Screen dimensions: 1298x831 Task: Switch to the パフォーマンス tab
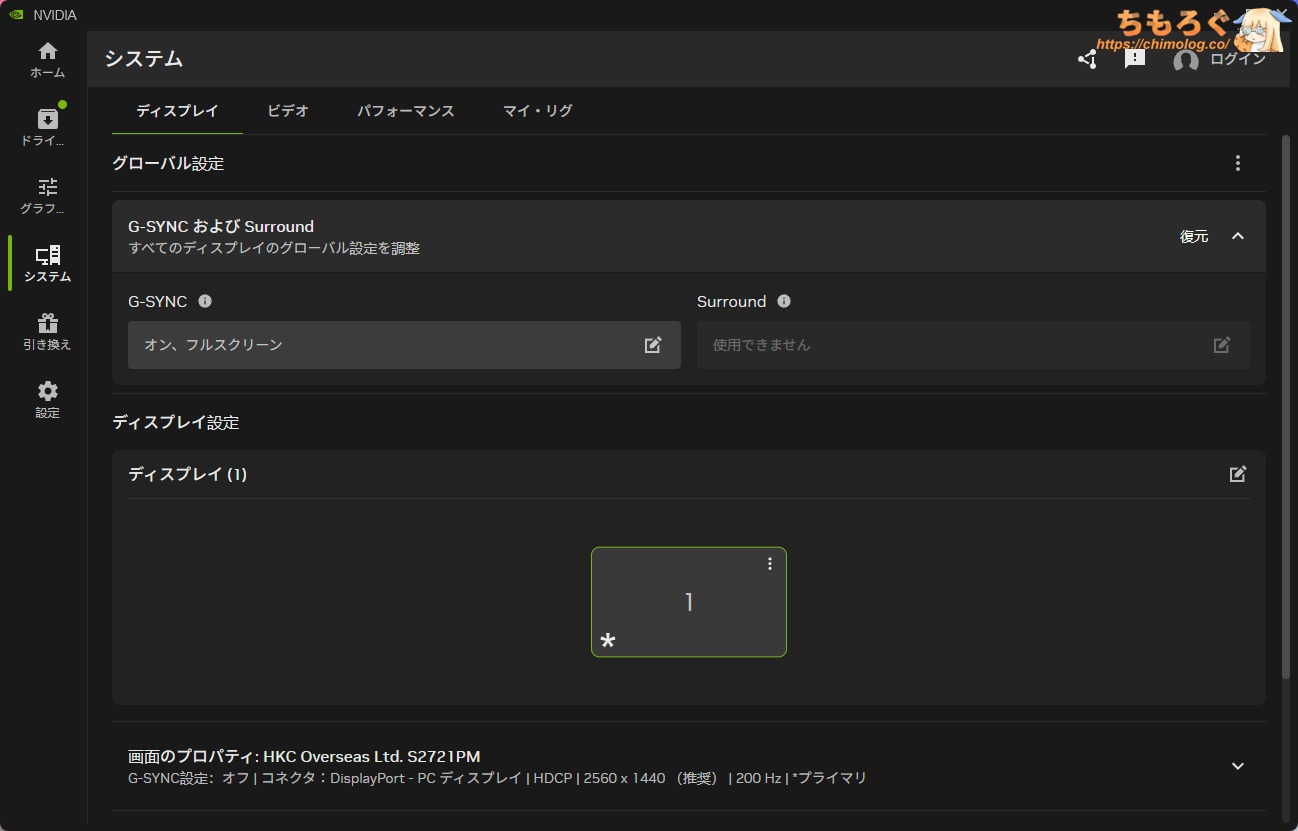[406, 111]
